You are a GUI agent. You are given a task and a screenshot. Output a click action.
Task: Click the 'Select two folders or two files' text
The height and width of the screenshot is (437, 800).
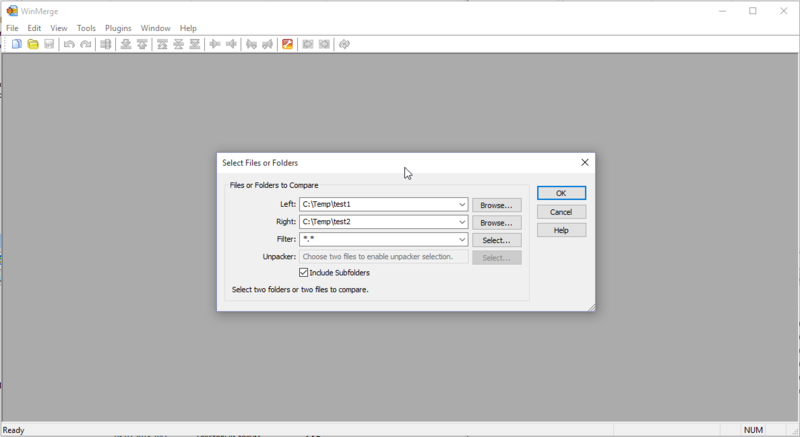(x=300, y=290)
